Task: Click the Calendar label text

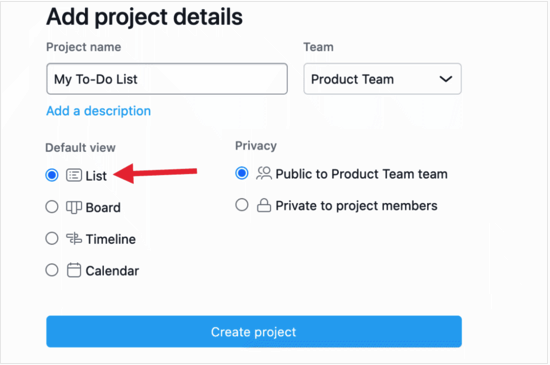Action: point(112,271)
